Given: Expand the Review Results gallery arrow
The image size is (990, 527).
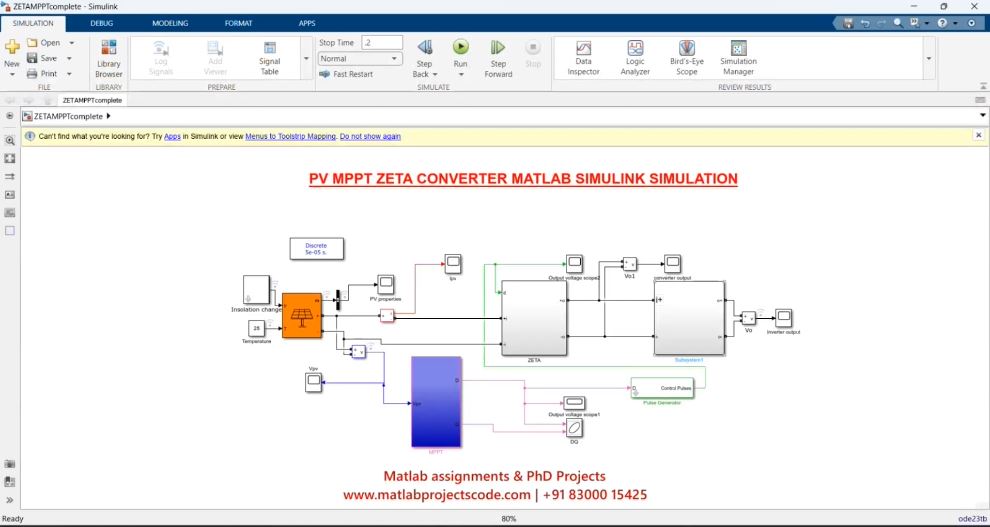Looking at the screenshot, I should tap(929, 59).
